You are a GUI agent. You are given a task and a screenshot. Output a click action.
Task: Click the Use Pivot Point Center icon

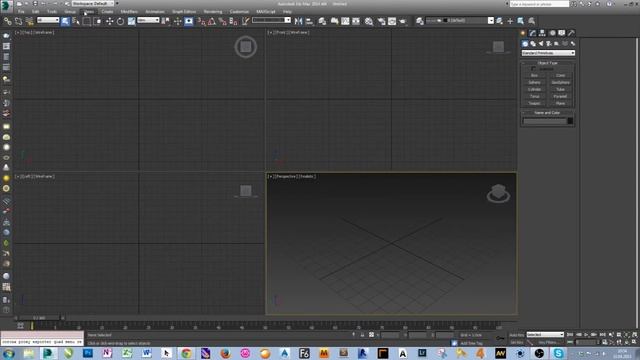coord(166,21)
